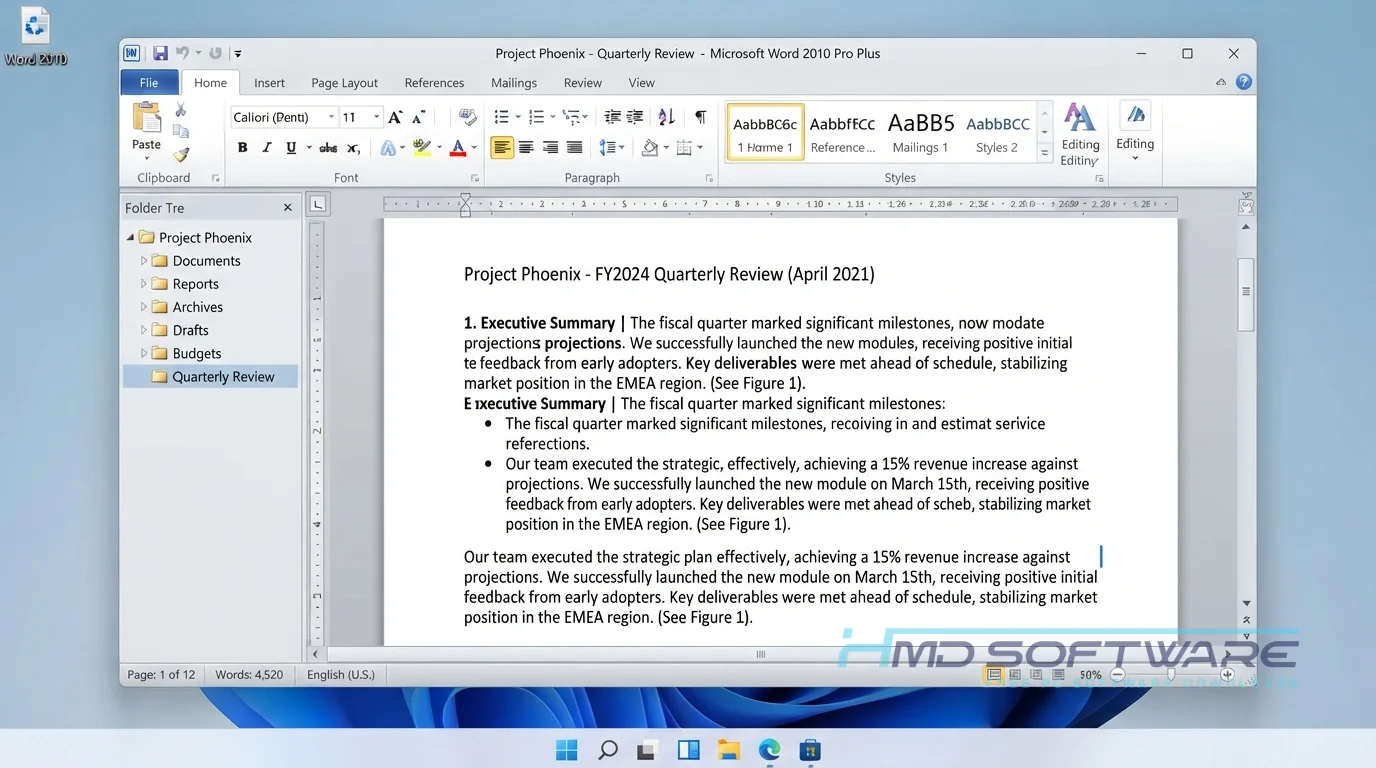Click the Undo arrow icon
This screenshot has height=768, width=1376.
point(182,53)
